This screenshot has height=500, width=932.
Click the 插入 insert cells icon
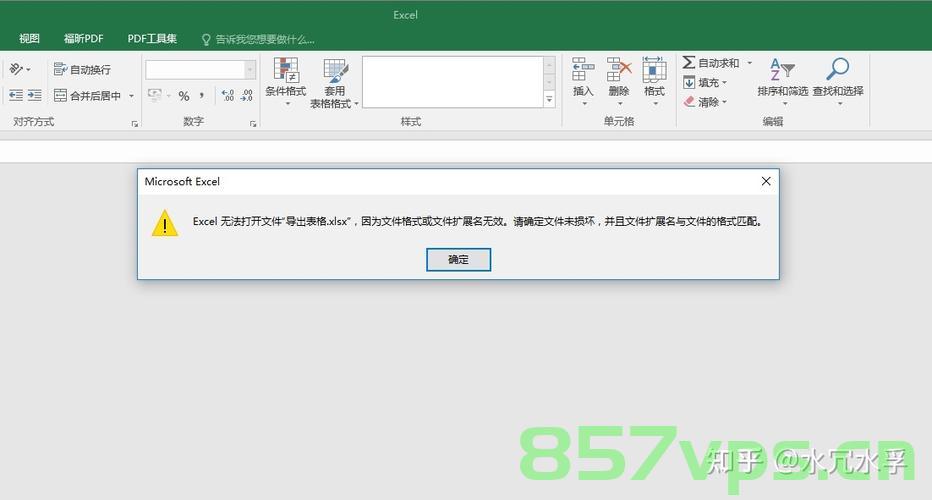(x=583, y=70)
